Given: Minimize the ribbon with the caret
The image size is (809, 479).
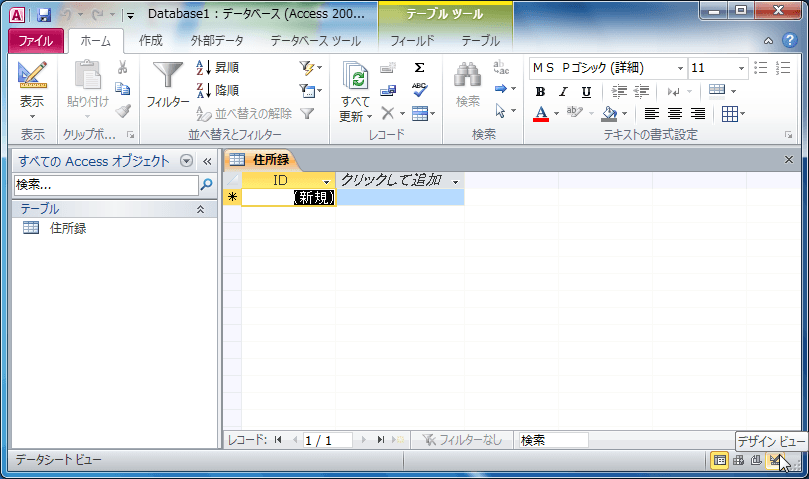Looking at the screenshot, I should 768,41.
